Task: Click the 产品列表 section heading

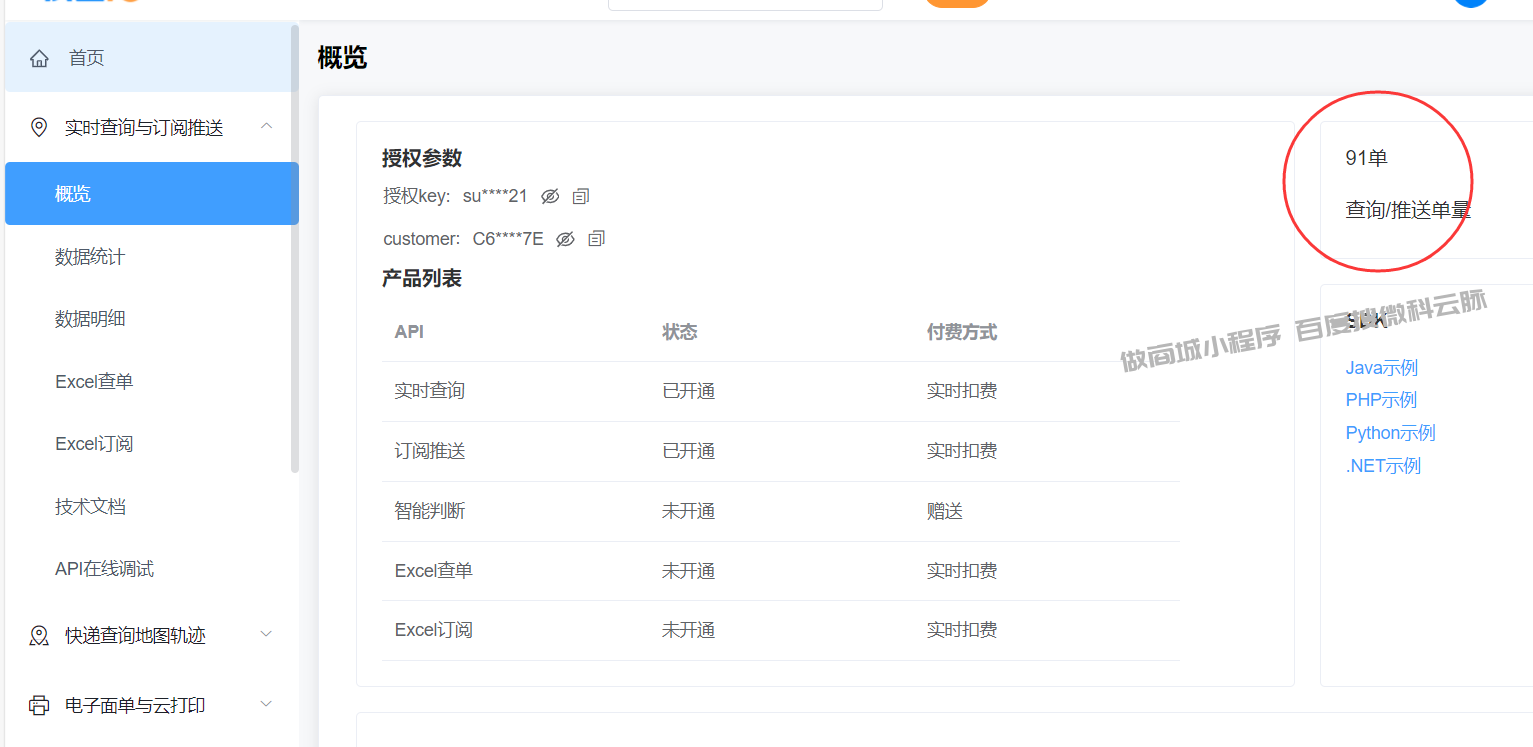Action: tap(421, 278)
